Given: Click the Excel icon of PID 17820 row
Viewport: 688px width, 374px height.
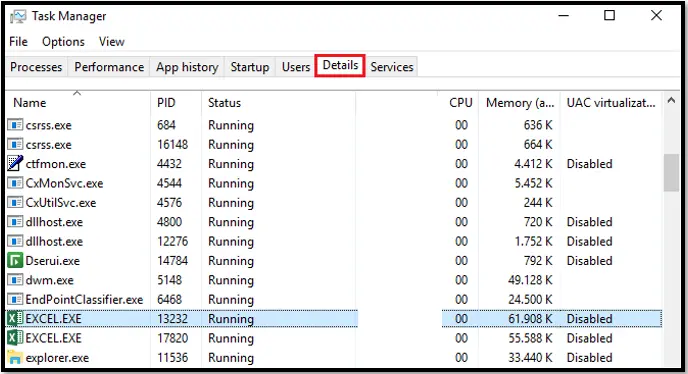Looking at the screenshot, I should (x=15, y=338).
